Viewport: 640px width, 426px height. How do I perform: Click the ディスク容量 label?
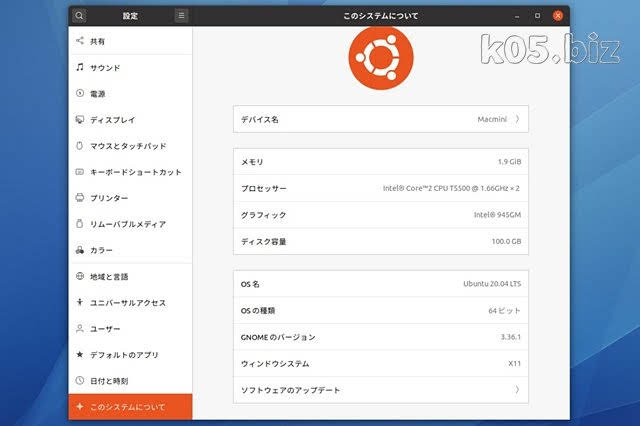263,242
